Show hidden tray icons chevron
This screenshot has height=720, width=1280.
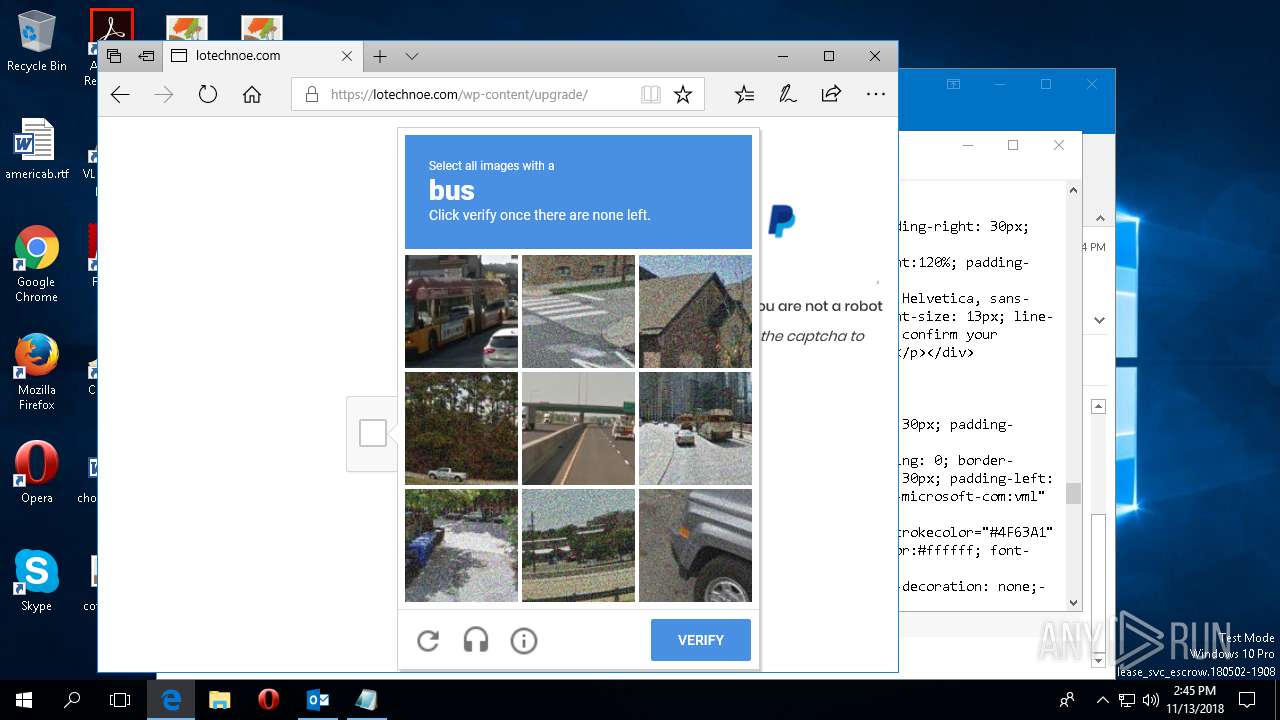[1102, 700]
